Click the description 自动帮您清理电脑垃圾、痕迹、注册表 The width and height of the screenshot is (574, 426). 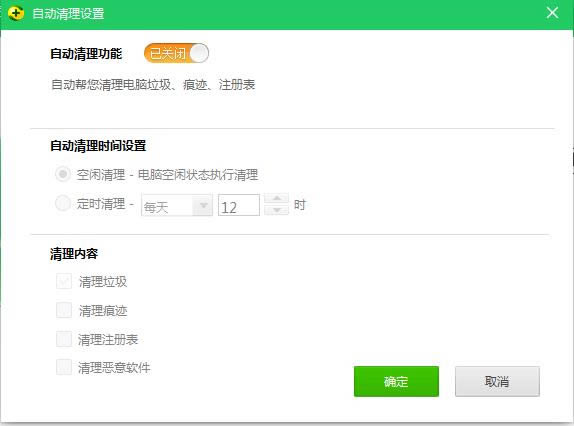tap(153, 85)
